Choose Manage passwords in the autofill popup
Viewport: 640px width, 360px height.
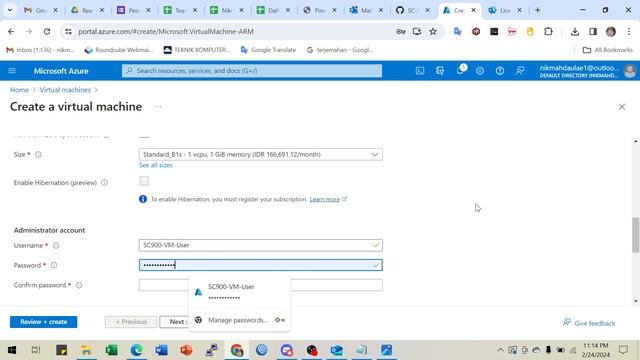pos(240,320)
